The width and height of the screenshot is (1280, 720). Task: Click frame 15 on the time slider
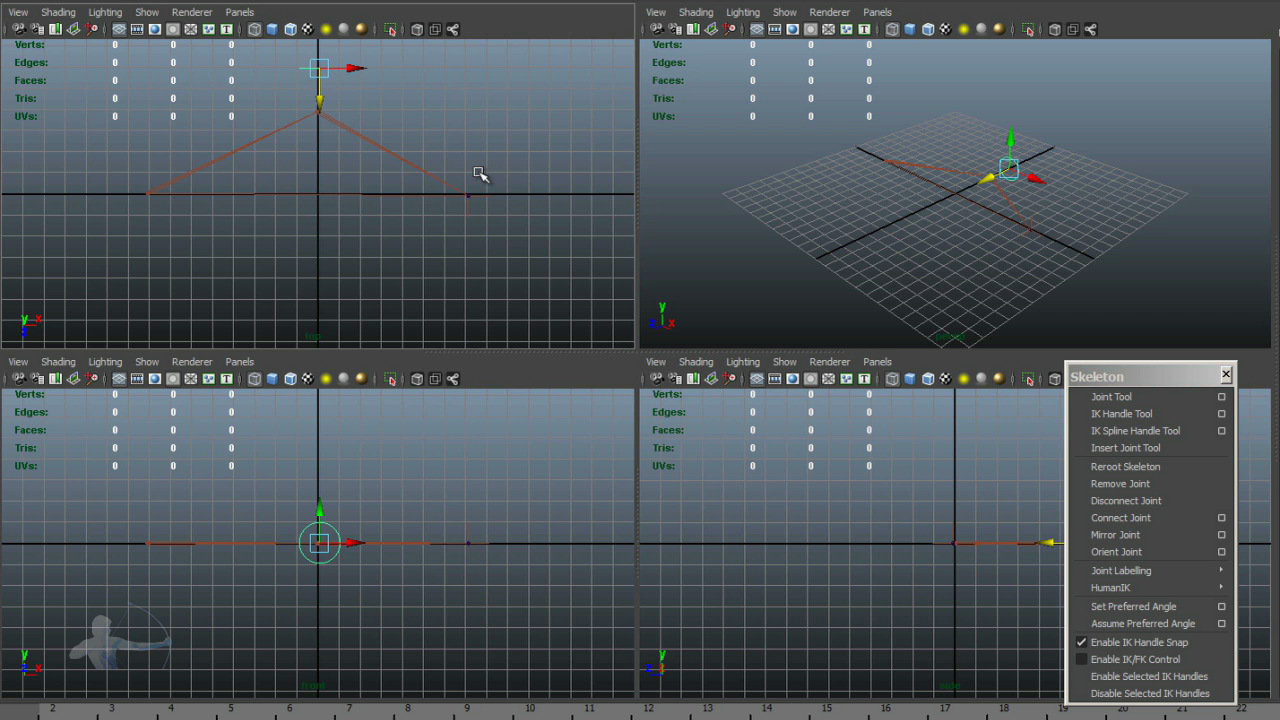827,708
